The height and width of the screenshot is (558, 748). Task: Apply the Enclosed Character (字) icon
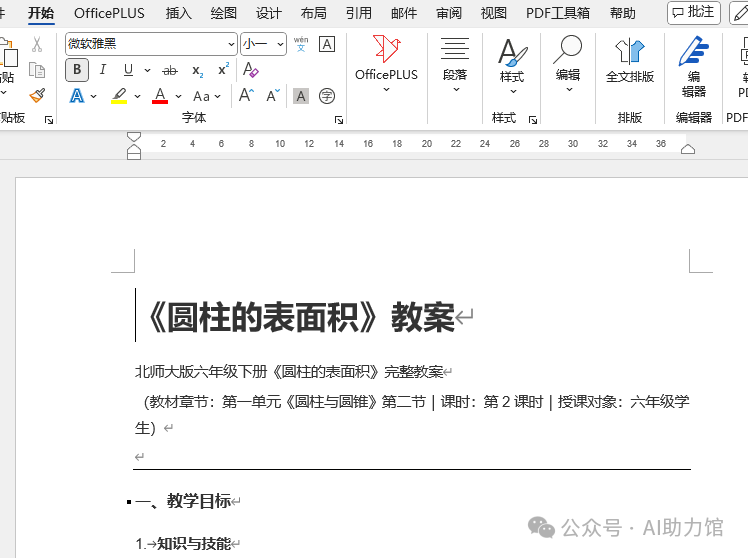pos(326,96)
